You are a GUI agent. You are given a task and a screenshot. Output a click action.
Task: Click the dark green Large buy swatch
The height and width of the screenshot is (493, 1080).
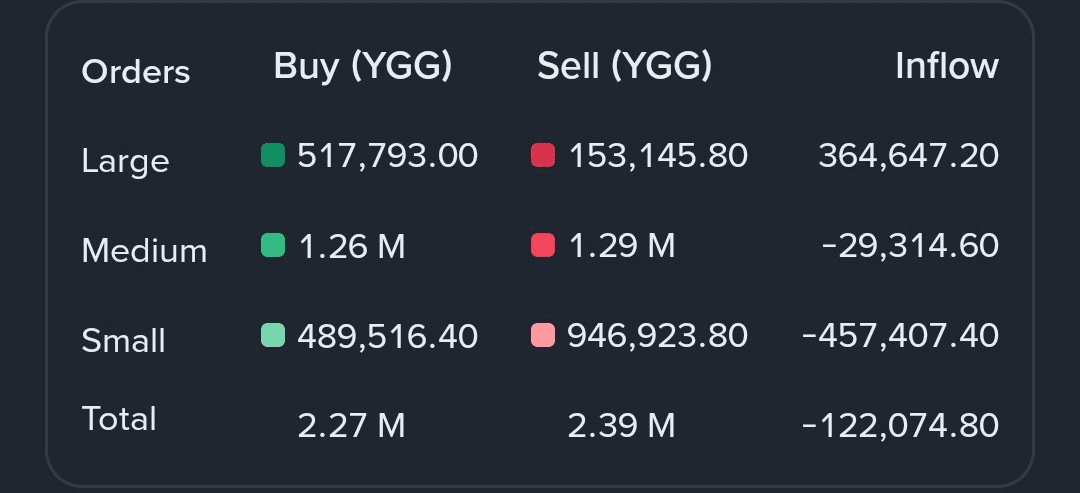click(273, 155)
